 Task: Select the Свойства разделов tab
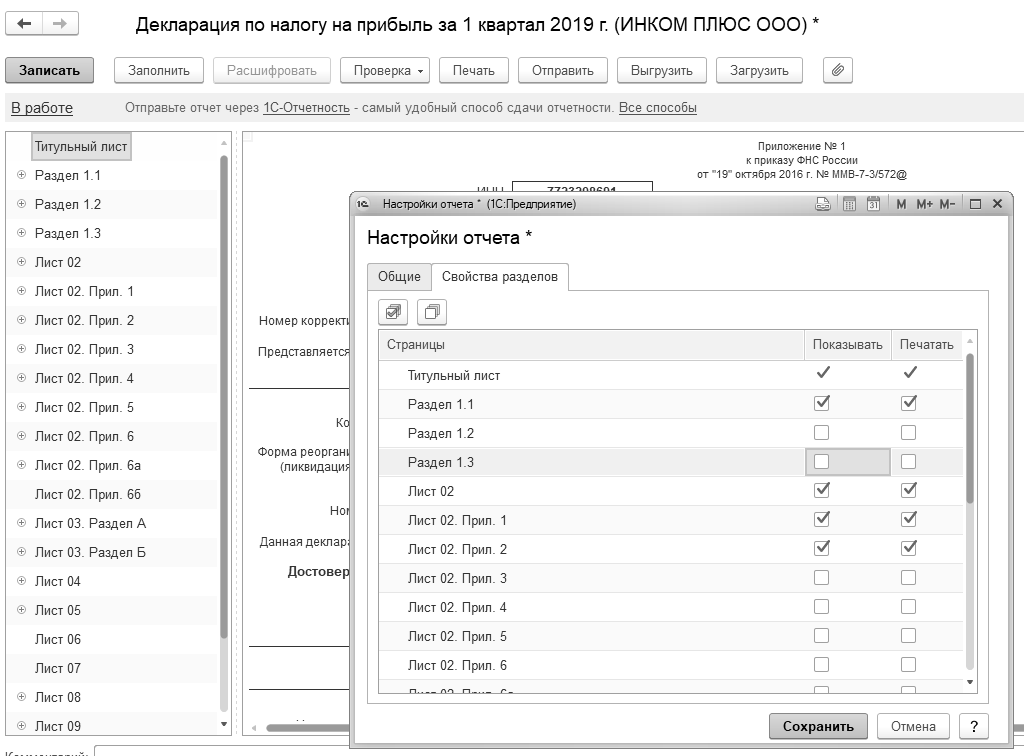coord(500,277)
